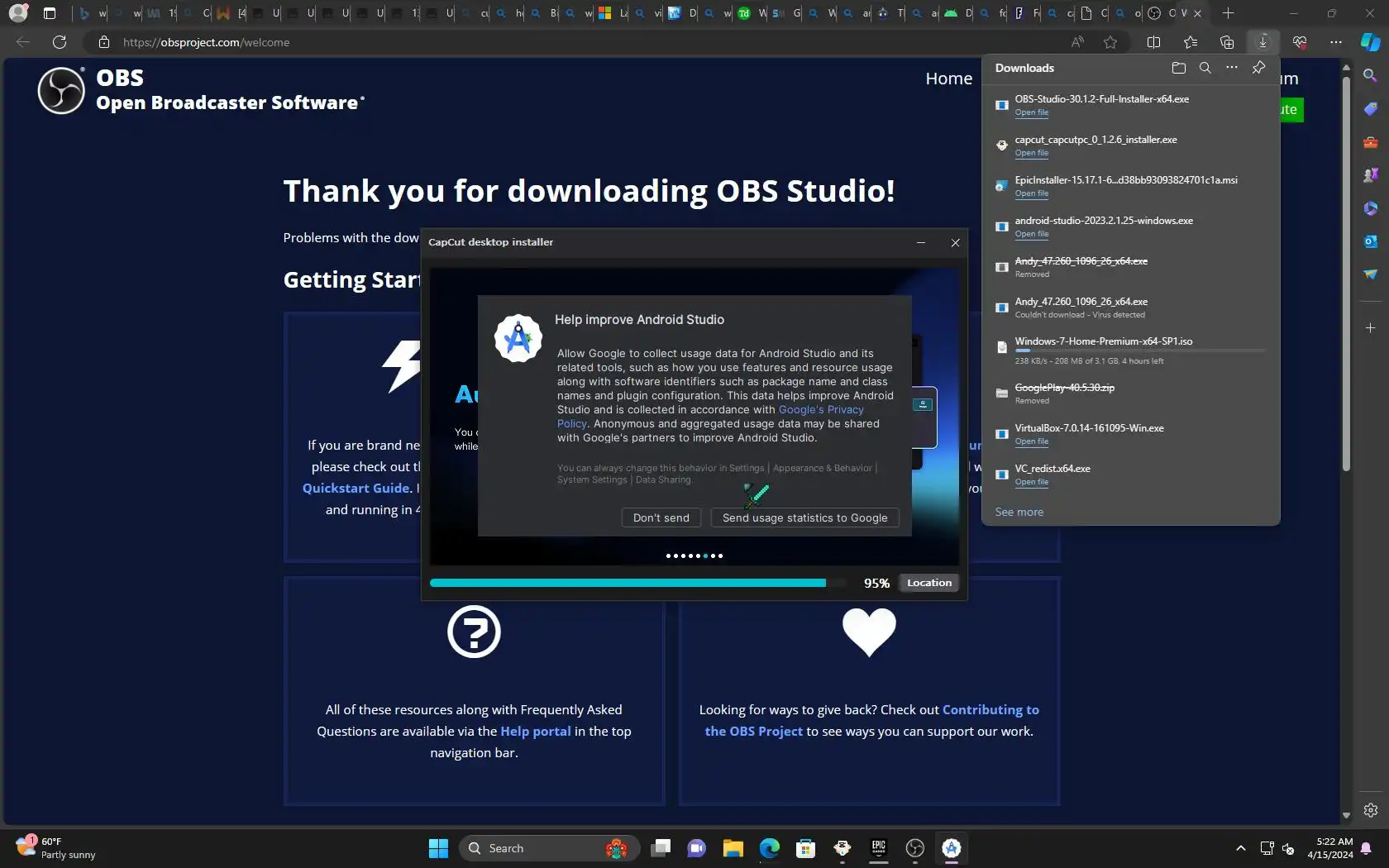This screenshot has height=868, width=1389.
Task: Open the Contributing to the OBS Project link
Action: point(871,720)
